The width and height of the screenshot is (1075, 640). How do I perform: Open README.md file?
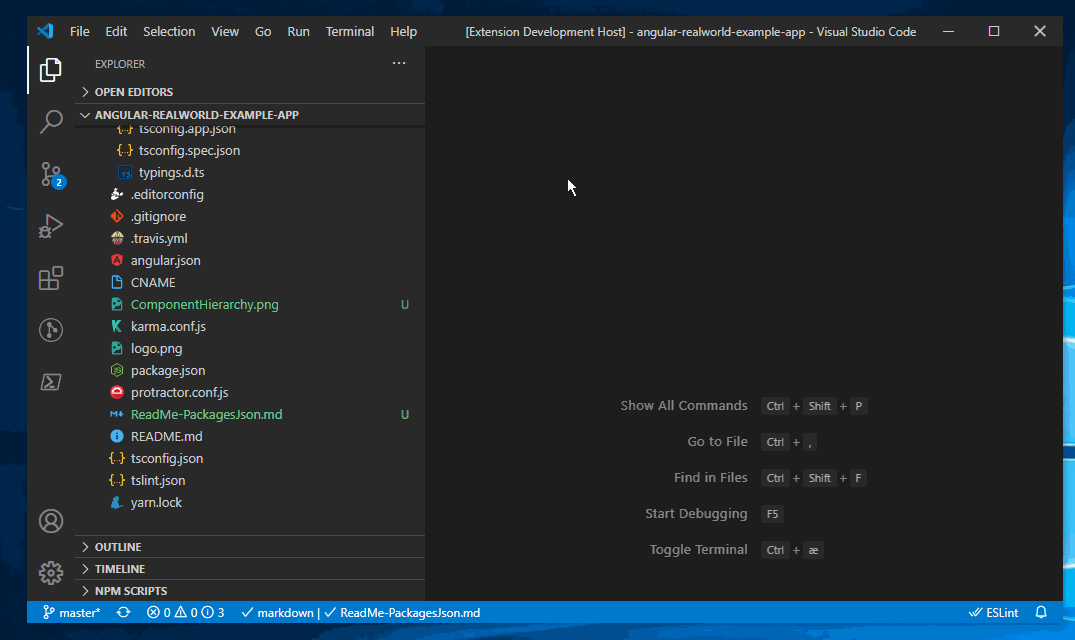tap(250, 436)
